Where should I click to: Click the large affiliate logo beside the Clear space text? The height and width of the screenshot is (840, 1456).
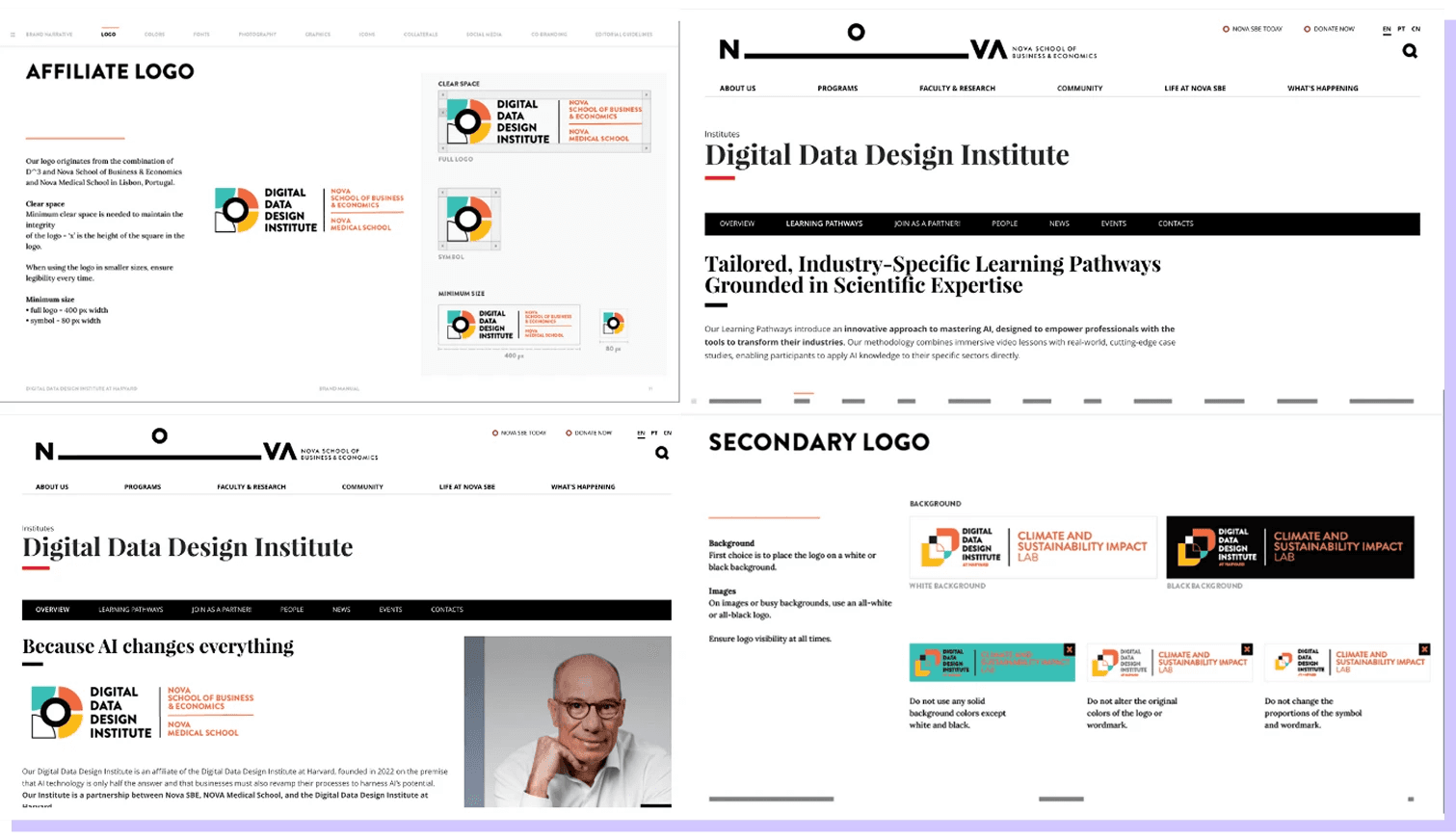(x=309, y=210)
